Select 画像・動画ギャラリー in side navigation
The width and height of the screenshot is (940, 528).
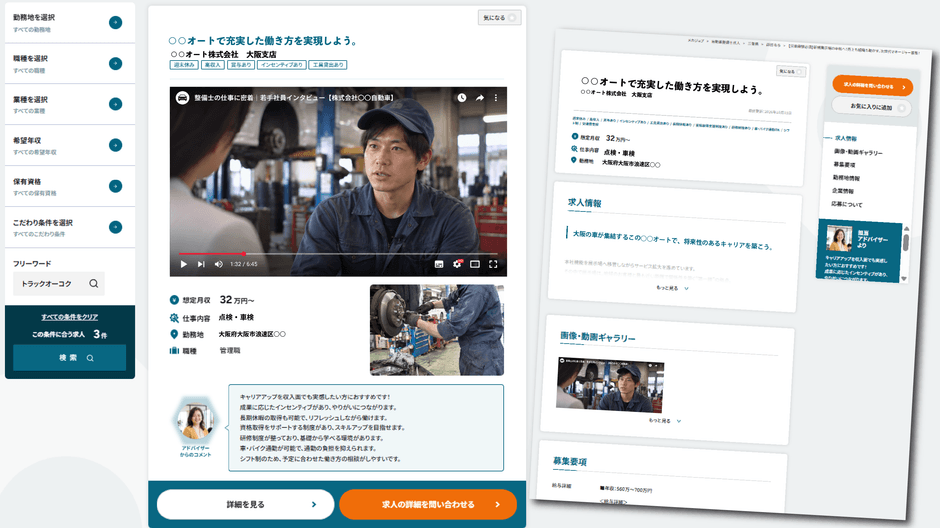(858, 152)
